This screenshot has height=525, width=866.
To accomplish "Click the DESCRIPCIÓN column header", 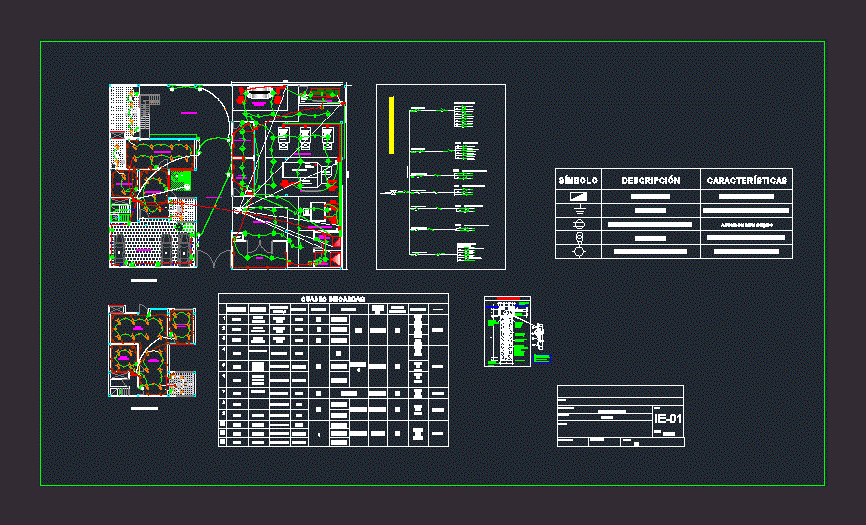I will pos(650,180).
